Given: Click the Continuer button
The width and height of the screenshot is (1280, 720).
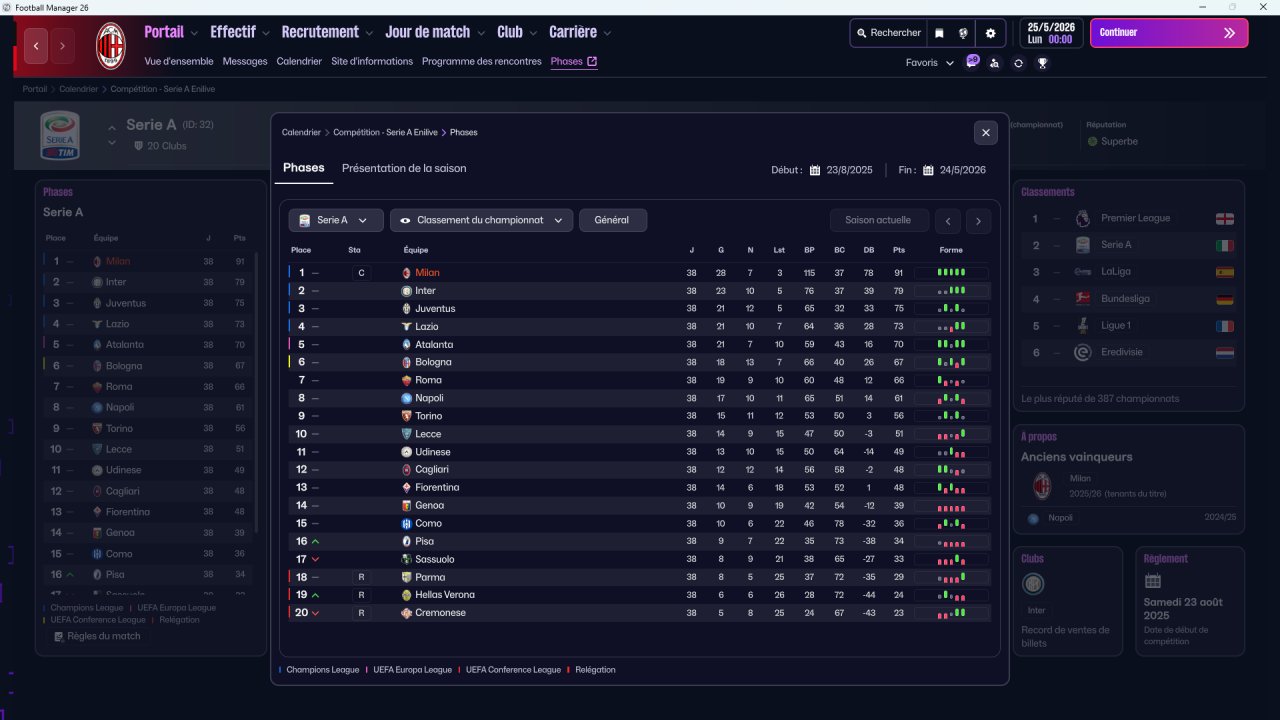Looking at the screenshot, I should pos(1169,33).
